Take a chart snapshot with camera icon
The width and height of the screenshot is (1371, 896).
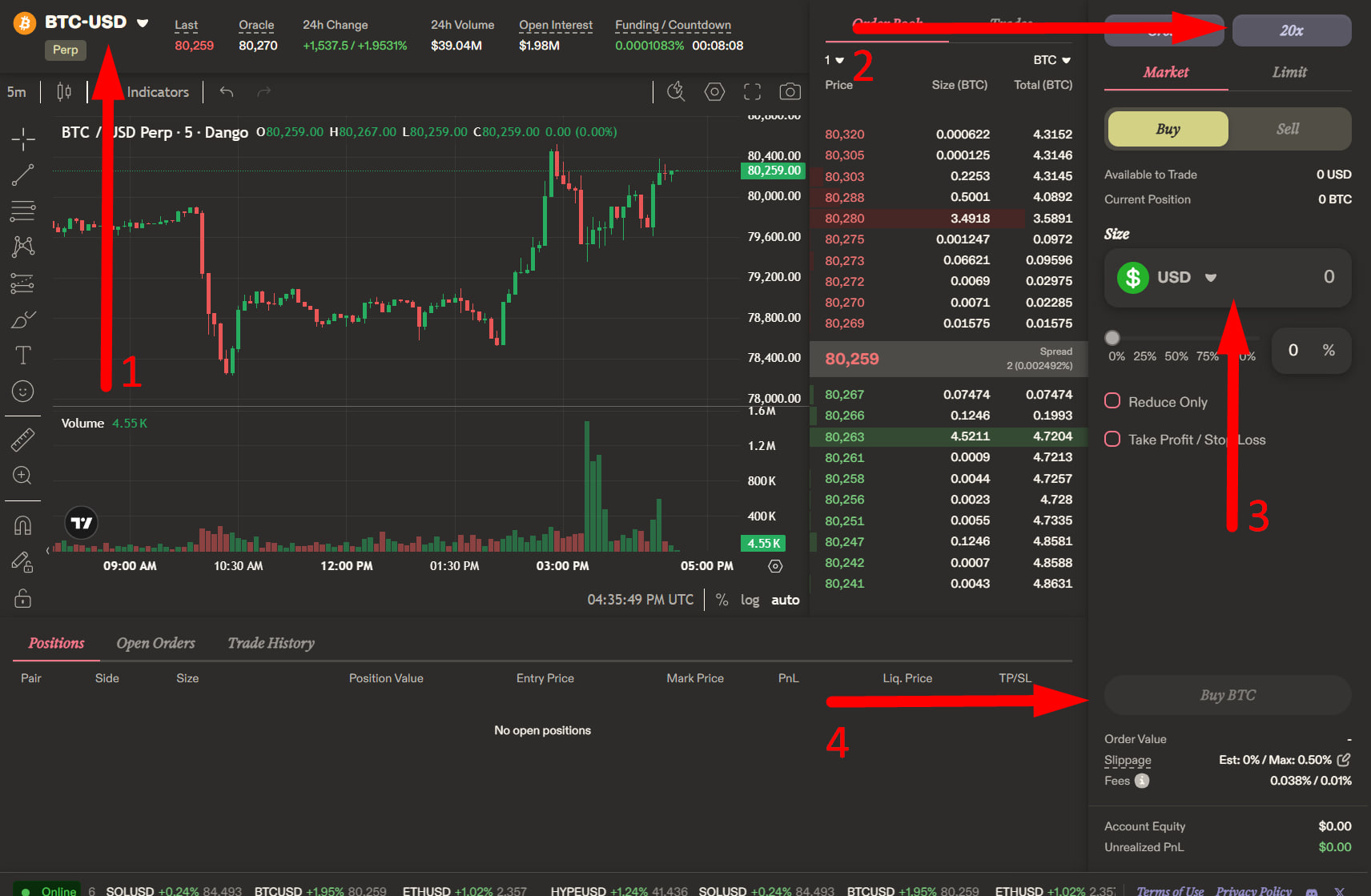tap(790, 92)
